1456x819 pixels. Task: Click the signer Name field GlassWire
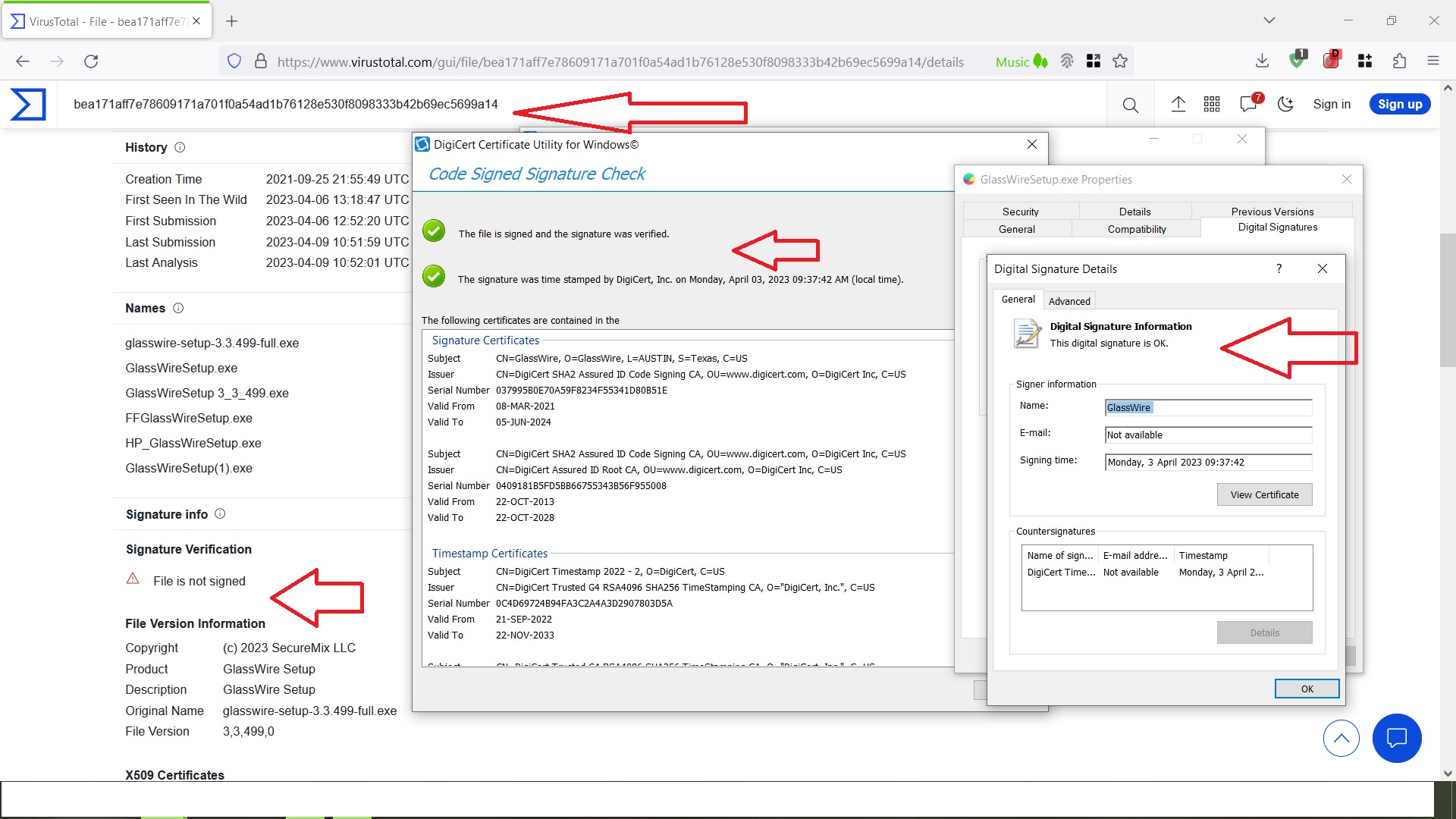click(x=1207, y=408)
